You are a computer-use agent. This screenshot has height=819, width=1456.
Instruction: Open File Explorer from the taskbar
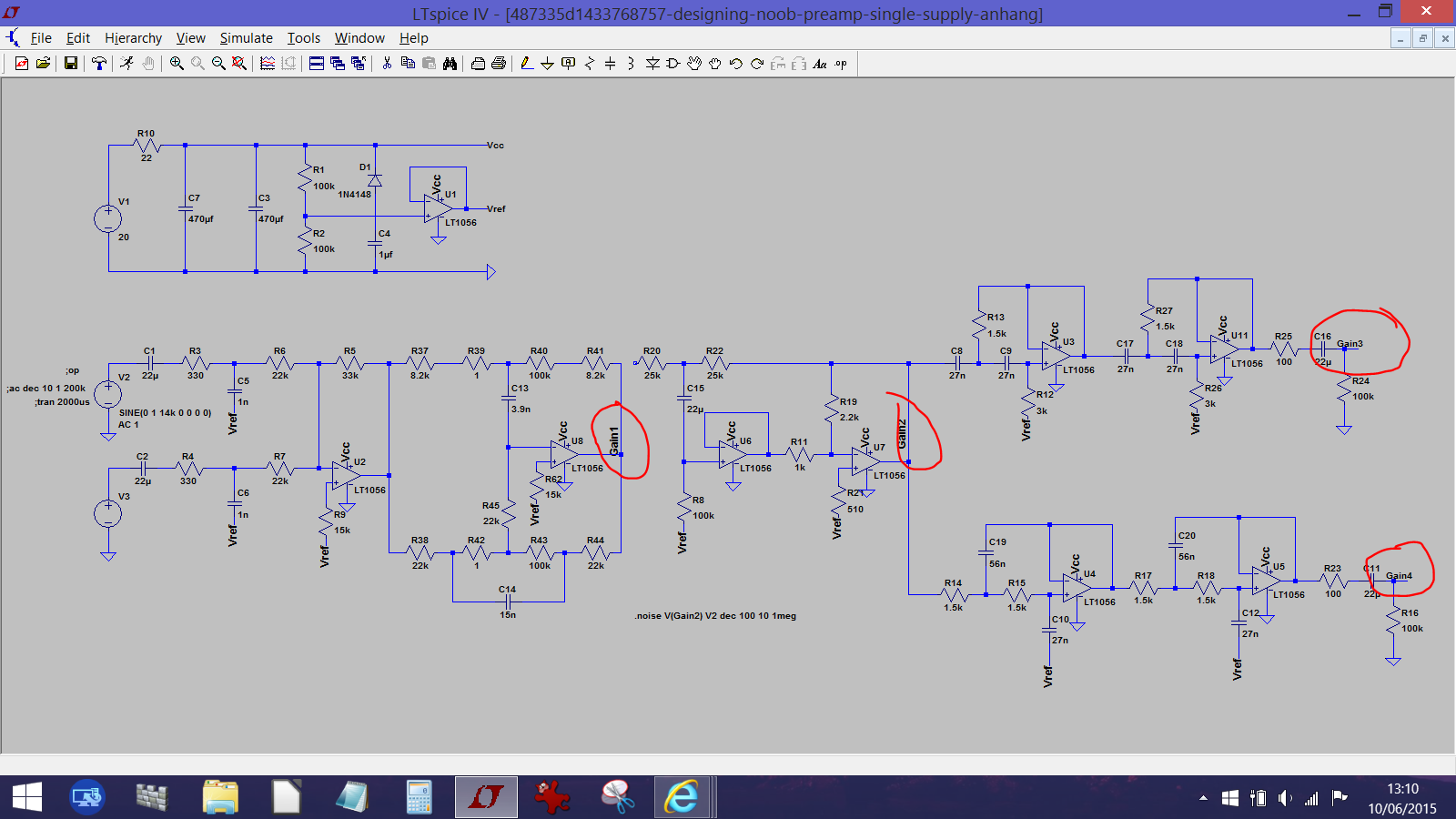click(x=220, y=798)
